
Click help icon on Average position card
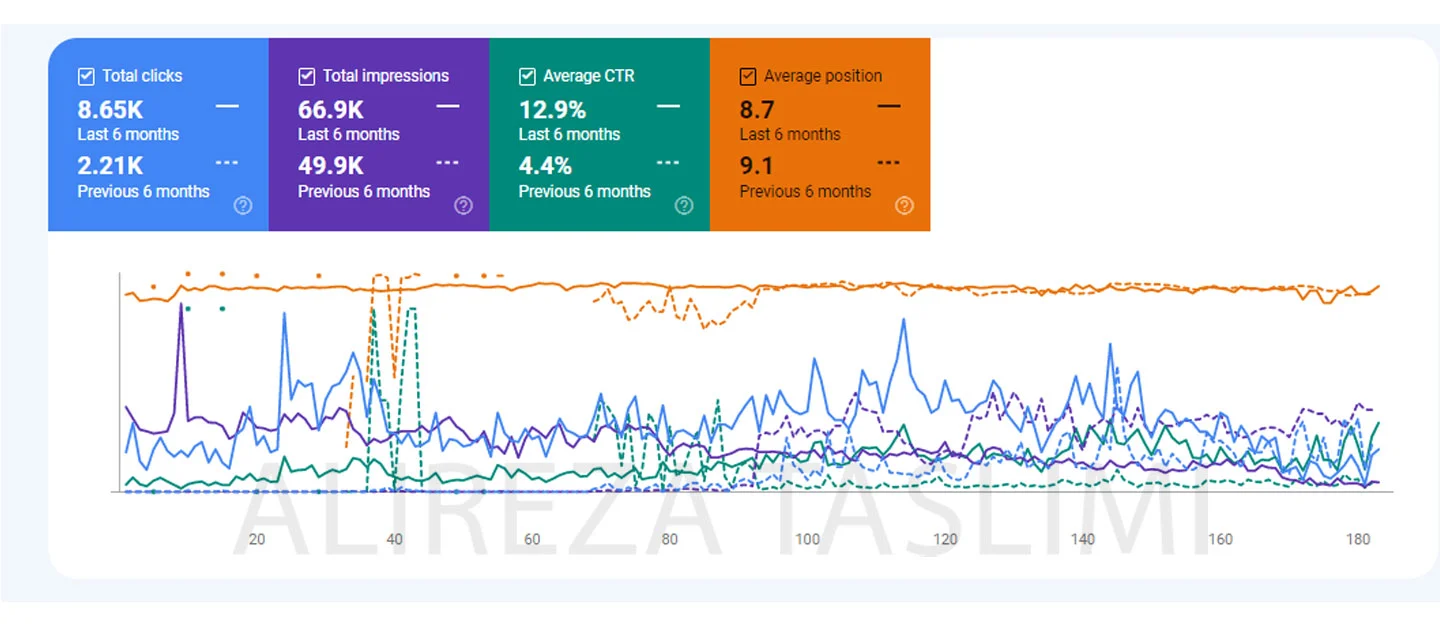coord(904,206)
